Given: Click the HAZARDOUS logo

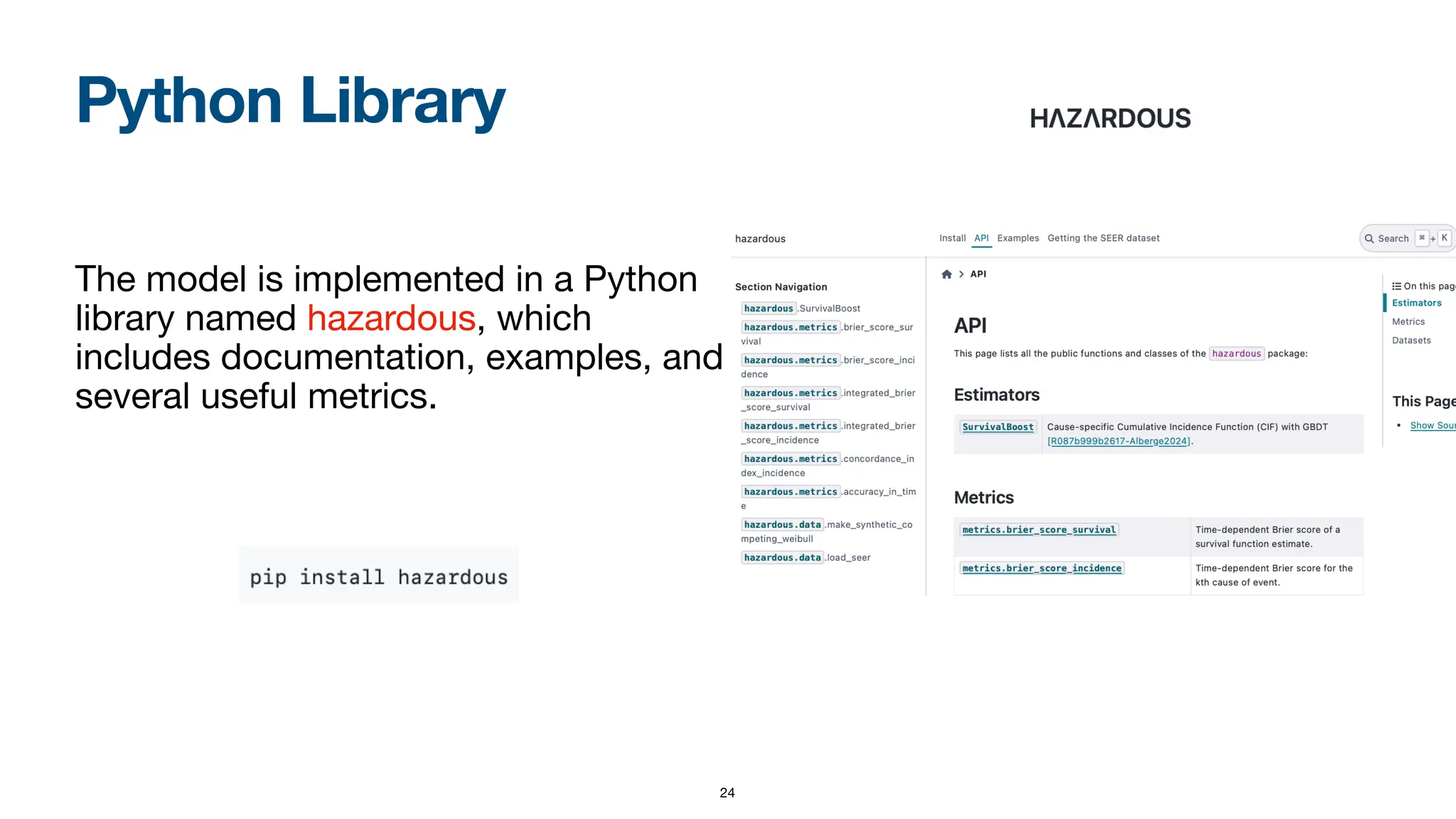Looking at the screenshot, I should (1110, 118).
